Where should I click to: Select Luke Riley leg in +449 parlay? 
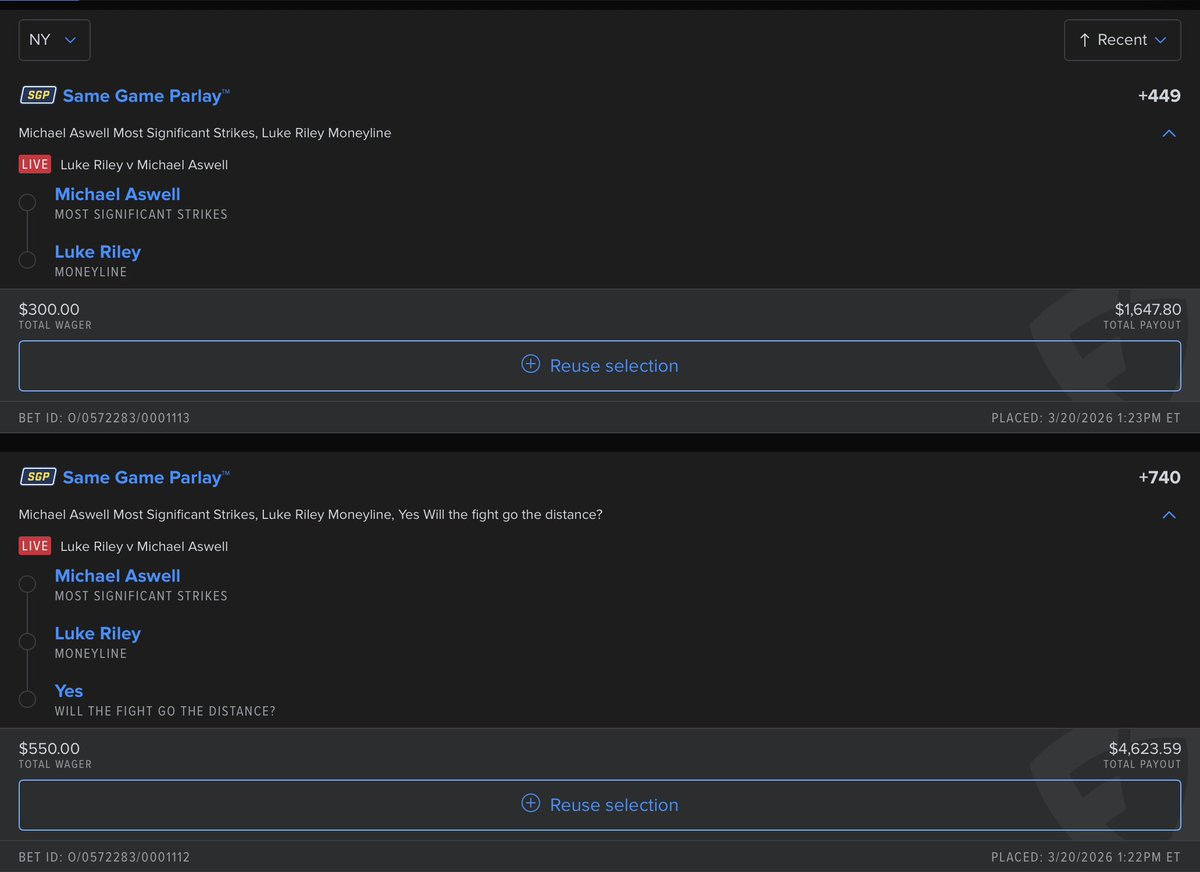click(98, 252)
